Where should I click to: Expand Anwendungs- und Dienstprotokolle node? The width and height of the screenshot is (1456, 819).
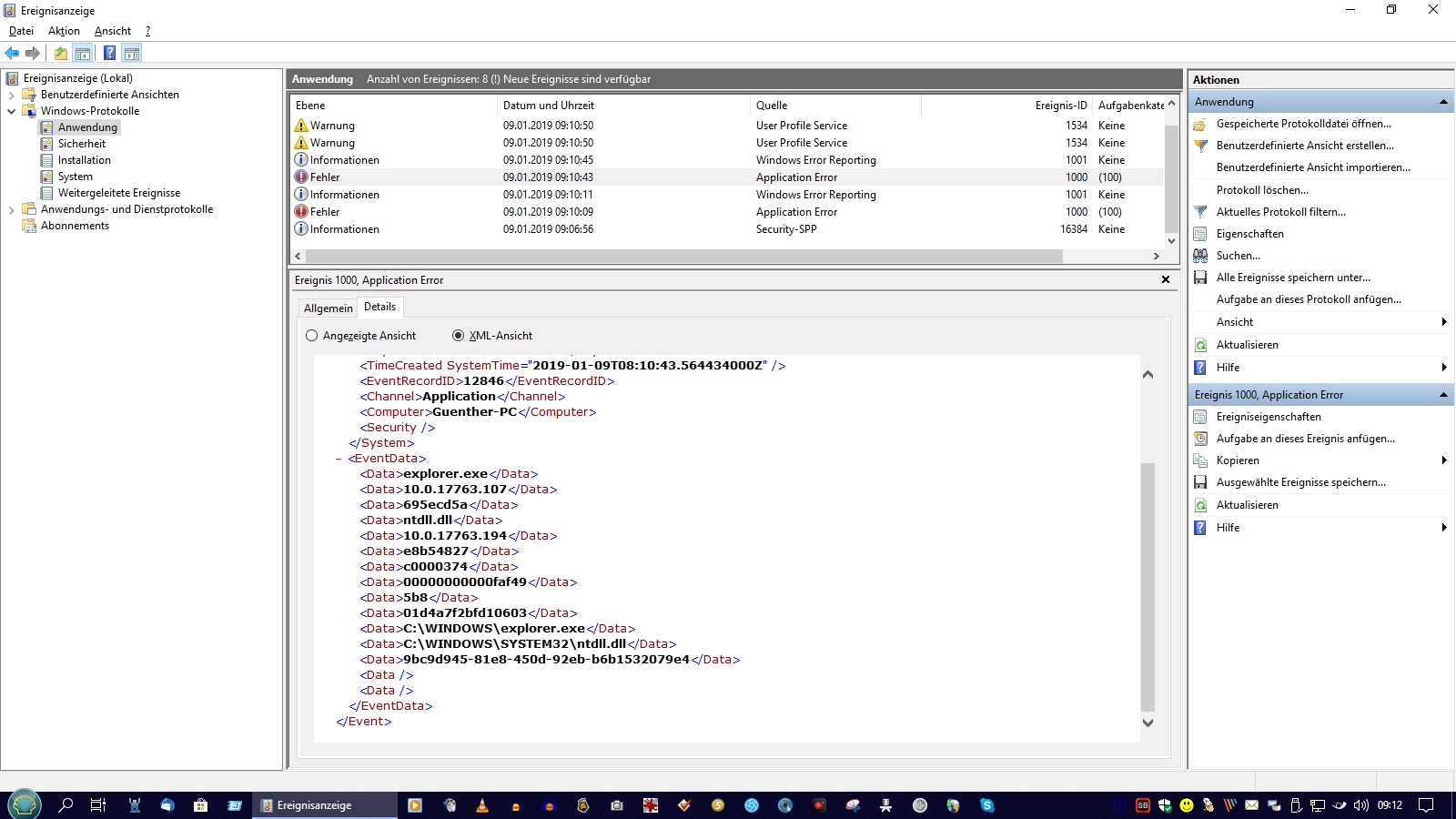click(11, 209)
